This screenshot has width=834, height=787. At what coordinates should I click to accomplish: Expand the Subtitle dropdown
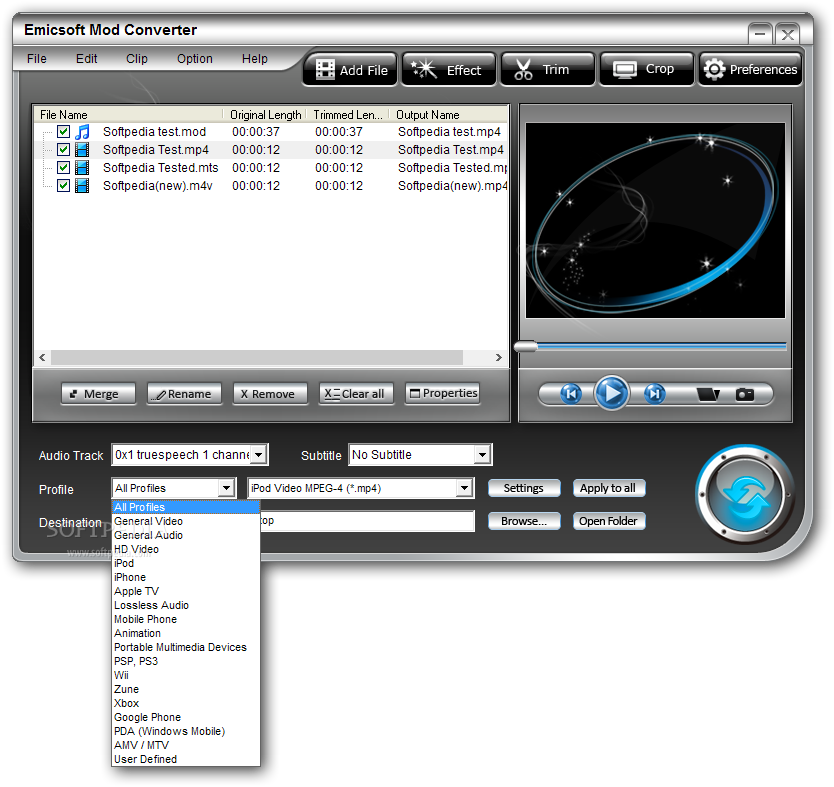click(482, 455)
